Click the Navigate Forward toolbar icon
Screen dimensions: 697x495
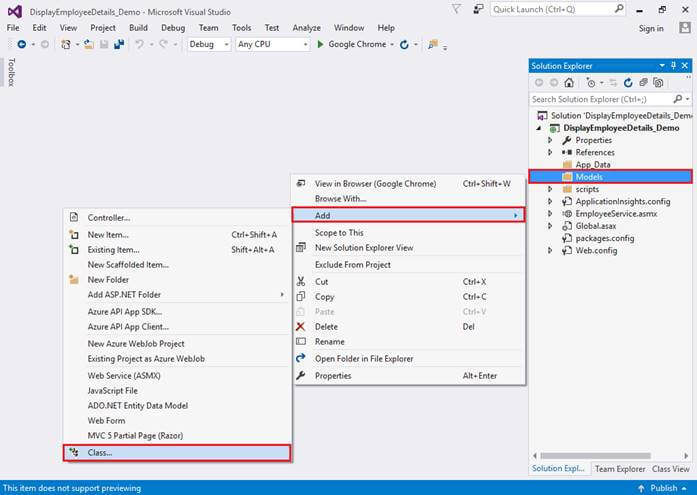[x=45, y=44]
